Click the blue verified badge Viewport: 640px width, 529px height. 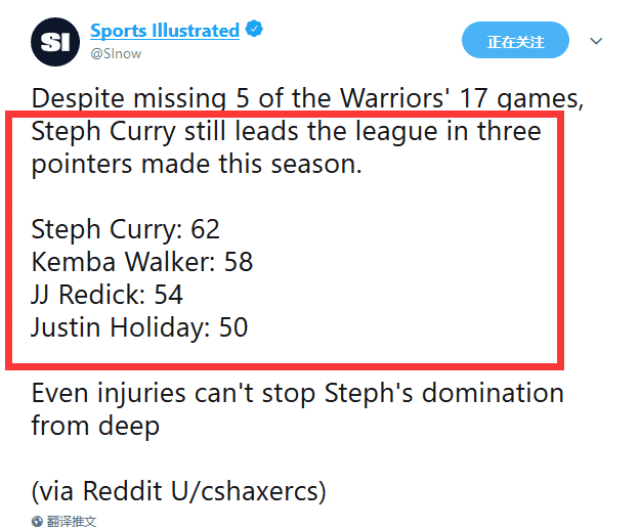255,30
